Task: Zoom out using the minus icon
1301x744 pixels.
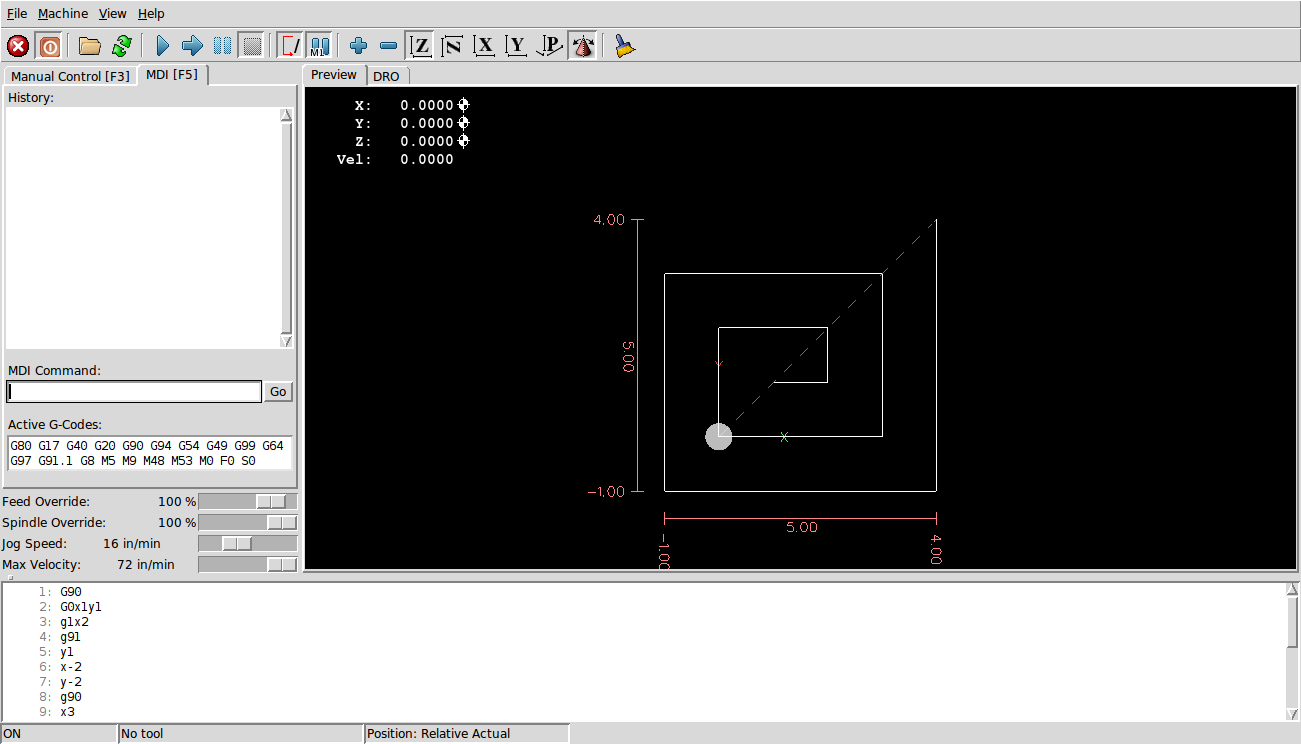Action: tap(389, 46)
